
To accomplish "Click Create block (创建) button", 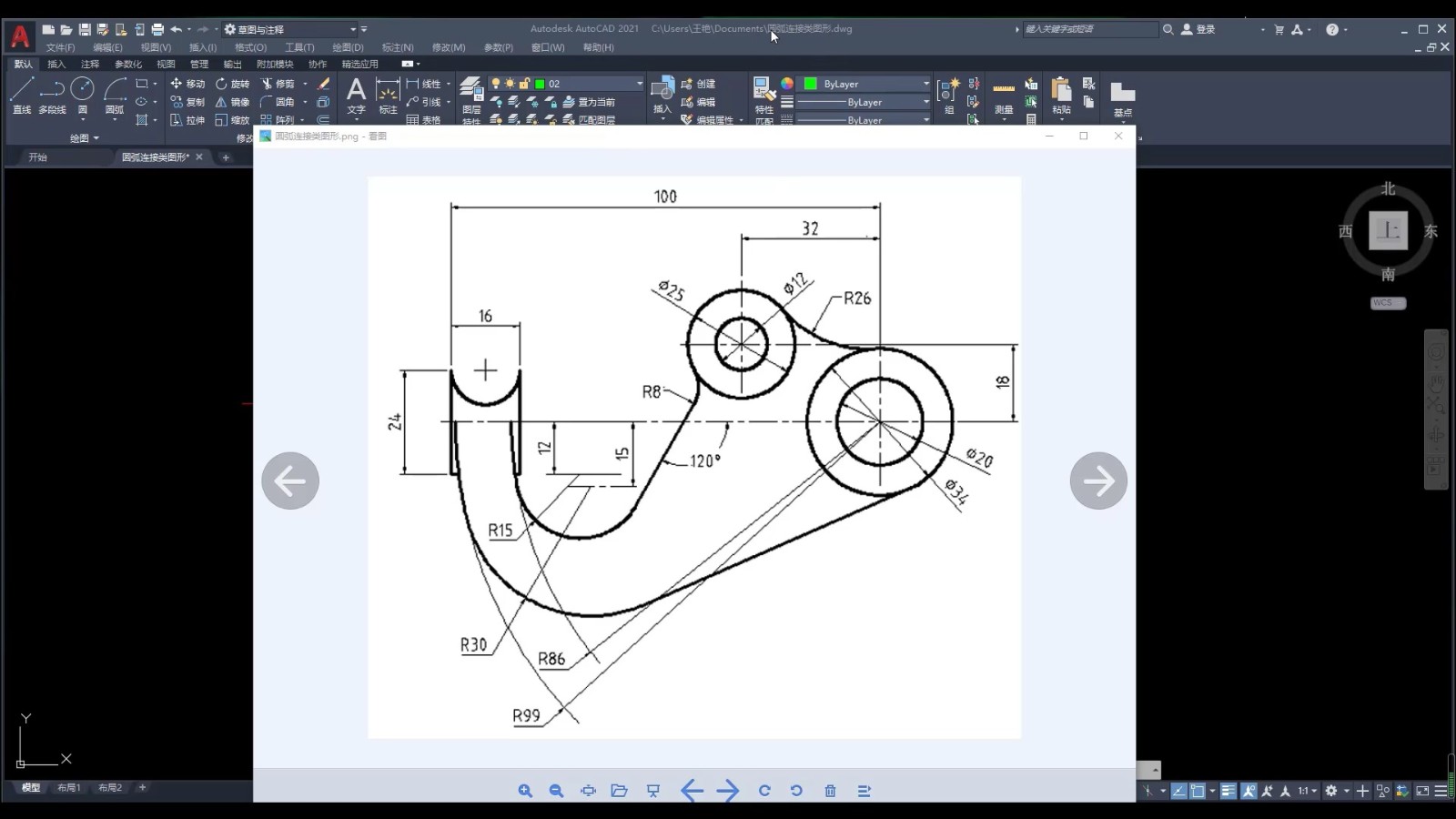I will point(698,84).
